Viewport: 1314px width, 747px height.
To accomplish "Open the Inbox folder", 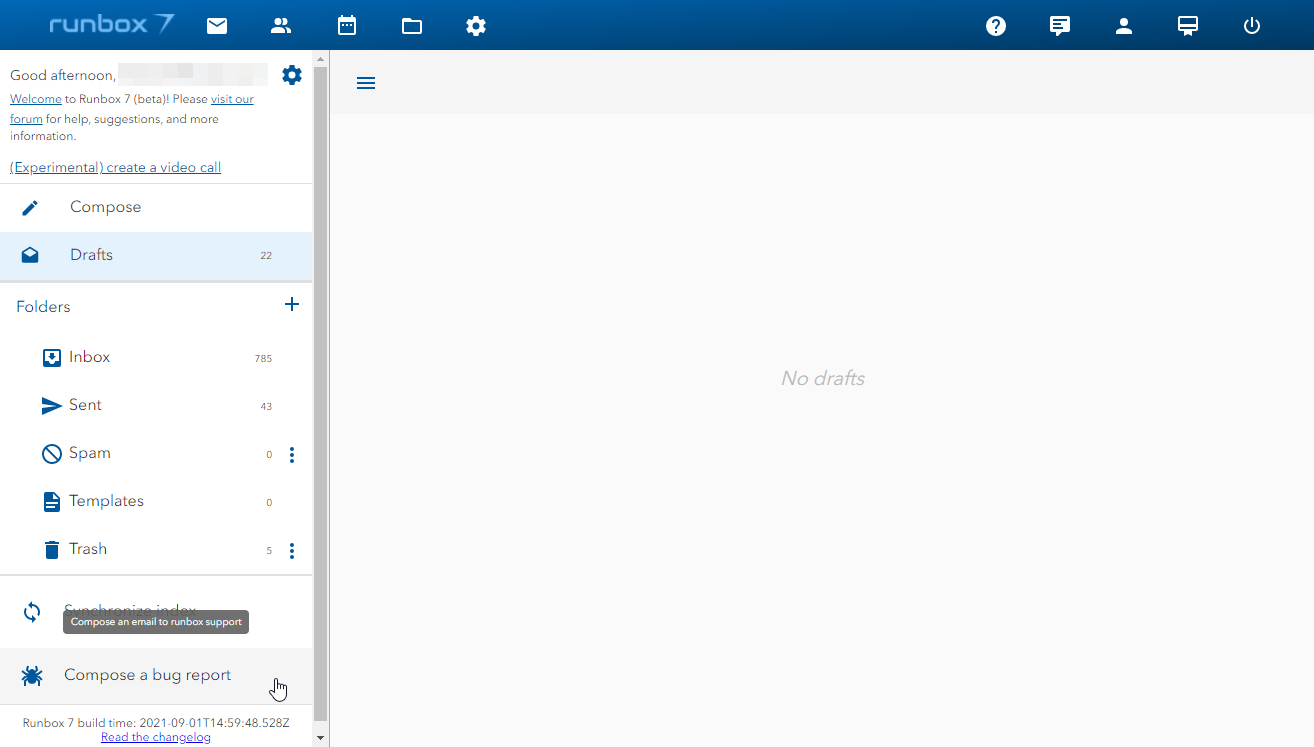I will (x=89, y=357).
